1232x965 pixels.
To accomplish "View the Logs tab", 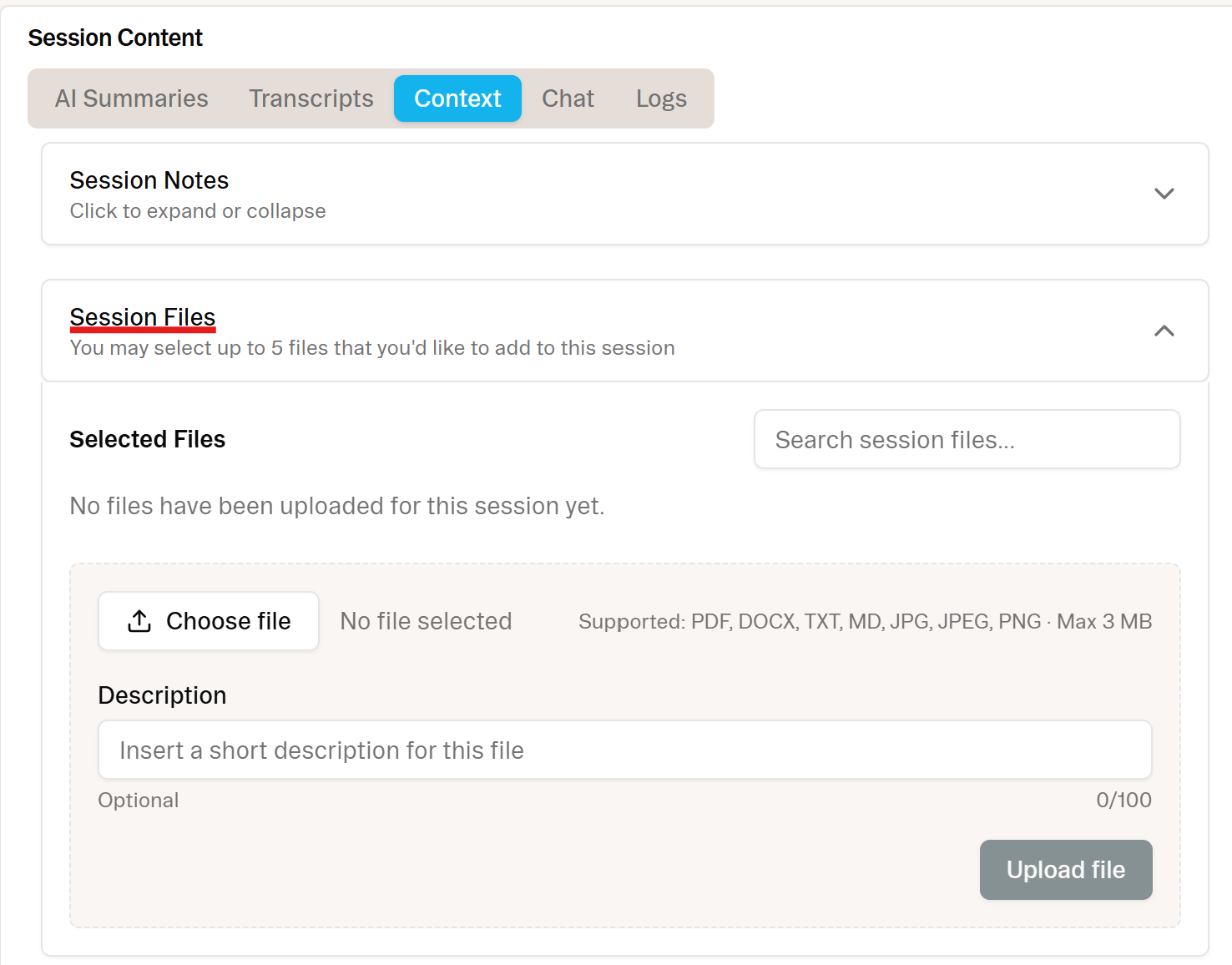I will click(661, 99).
